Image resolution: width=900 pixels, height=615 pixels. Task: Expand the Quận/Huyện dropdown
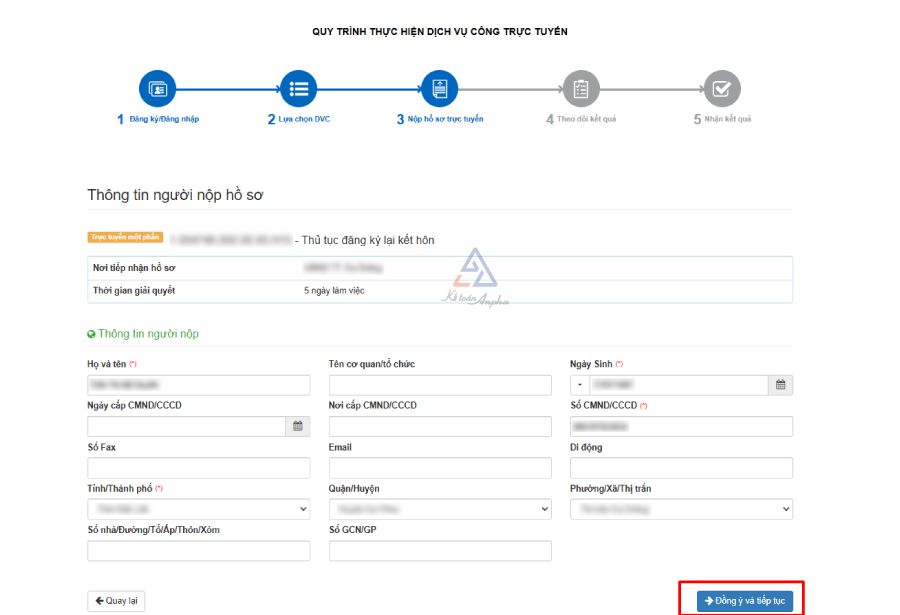click(x=439, y=510)
